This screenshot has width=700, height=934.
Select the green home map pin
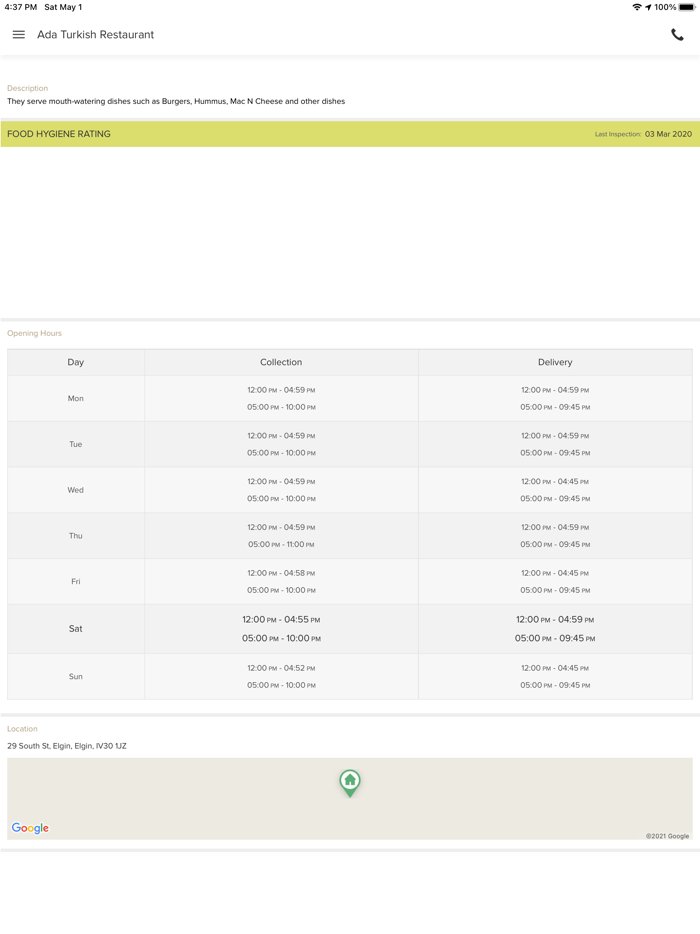click(x=350, y=783)
